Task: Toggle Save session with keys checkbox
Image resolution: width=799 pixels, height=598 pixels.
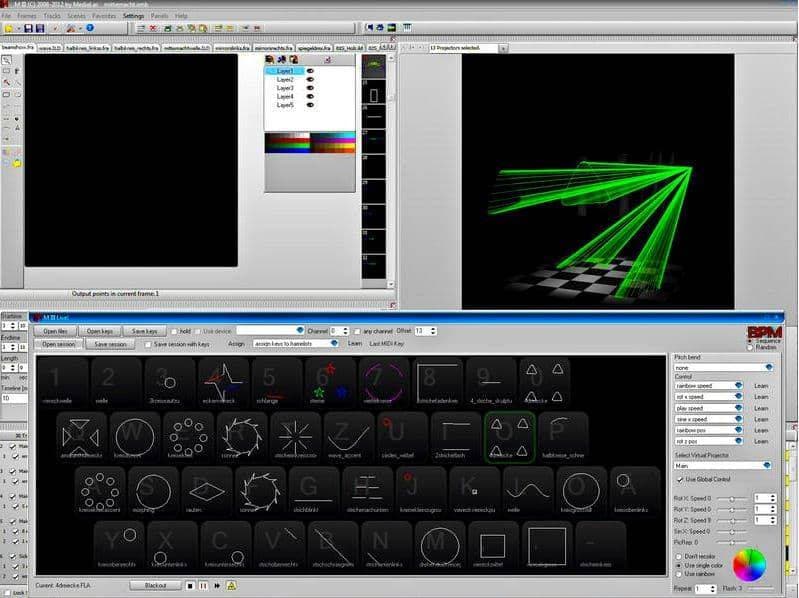Action: click(x=148, y=344)
